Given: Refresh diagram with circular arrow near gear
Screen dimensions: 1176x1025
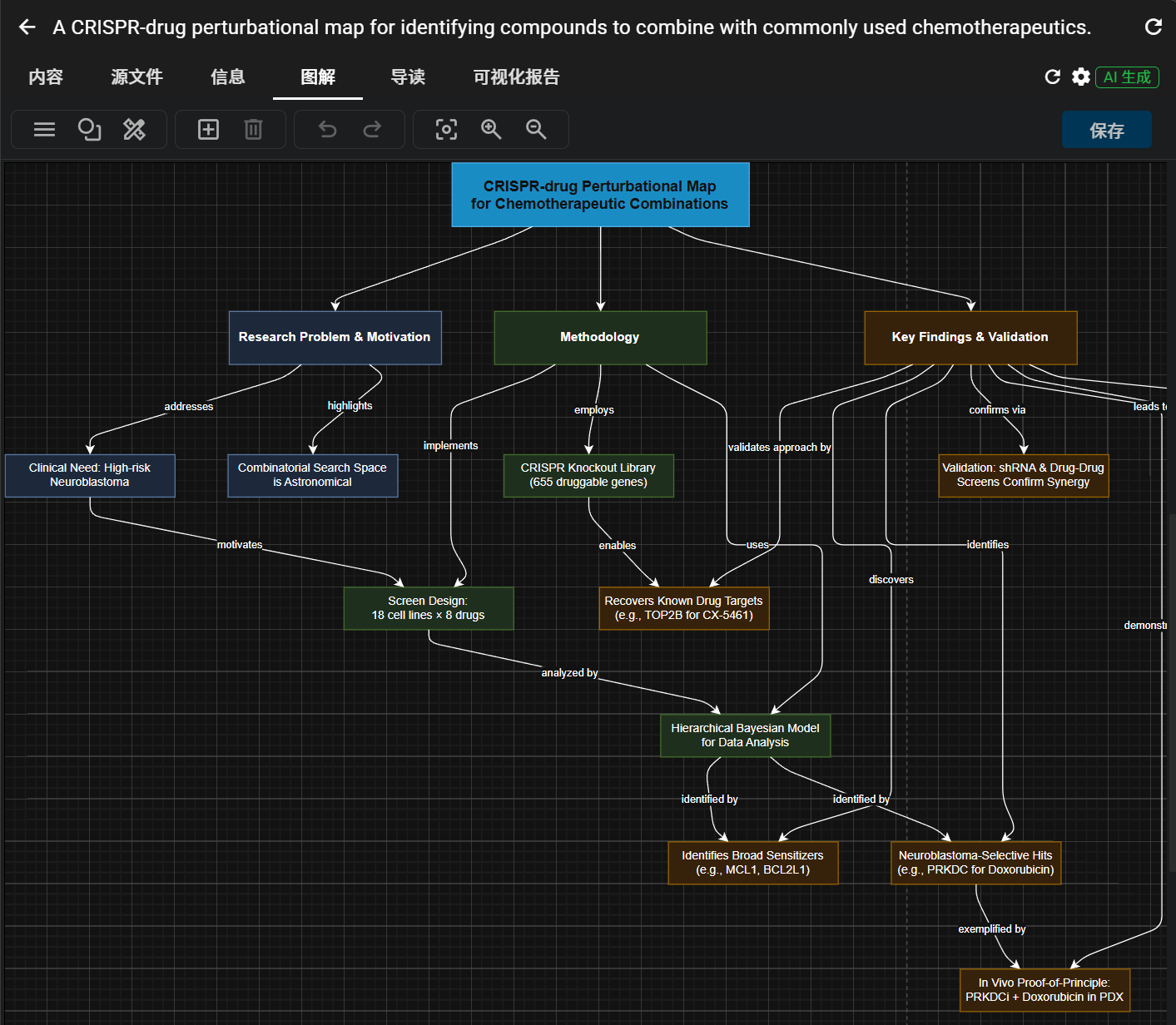Looking at the screenshot, I should tap(1052, 77).
